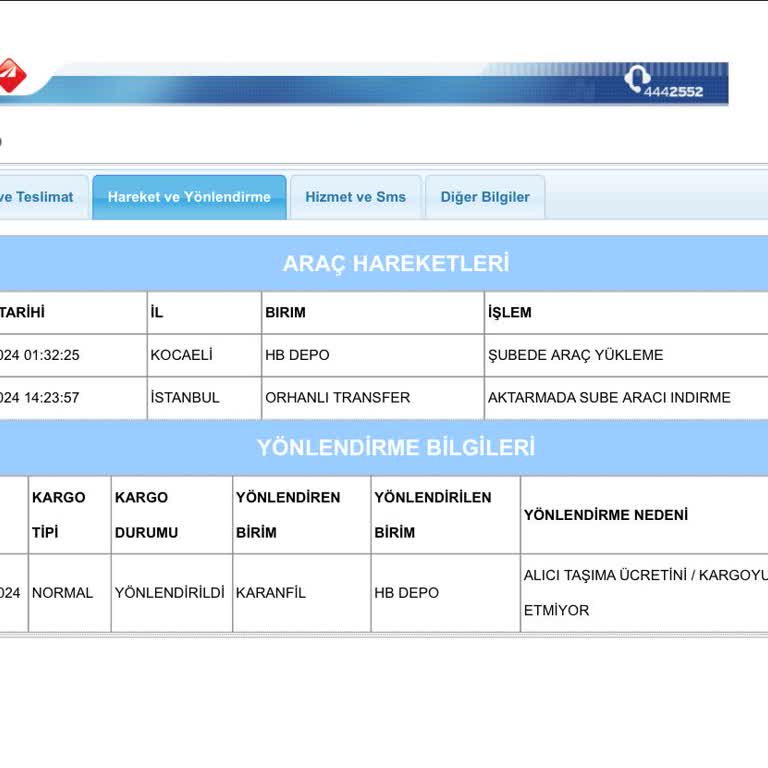Click the ORHANLI TRANSFER cell
The height and width of the screenshot is (768, 768).
tap(373, 398)
